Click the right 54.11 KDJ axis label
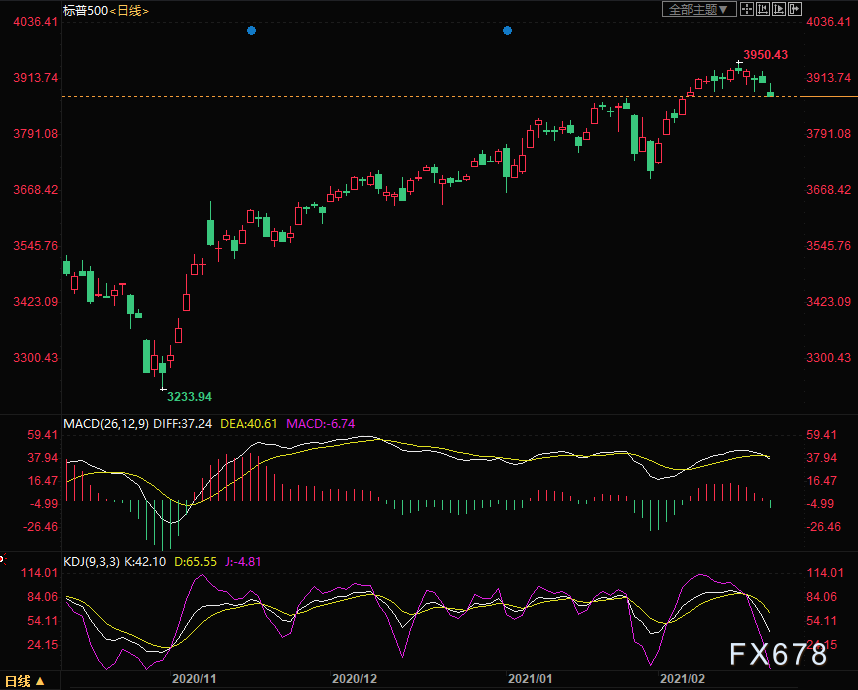Image resolution: width=858 pixels, height=690 pixels. (822, 621)
